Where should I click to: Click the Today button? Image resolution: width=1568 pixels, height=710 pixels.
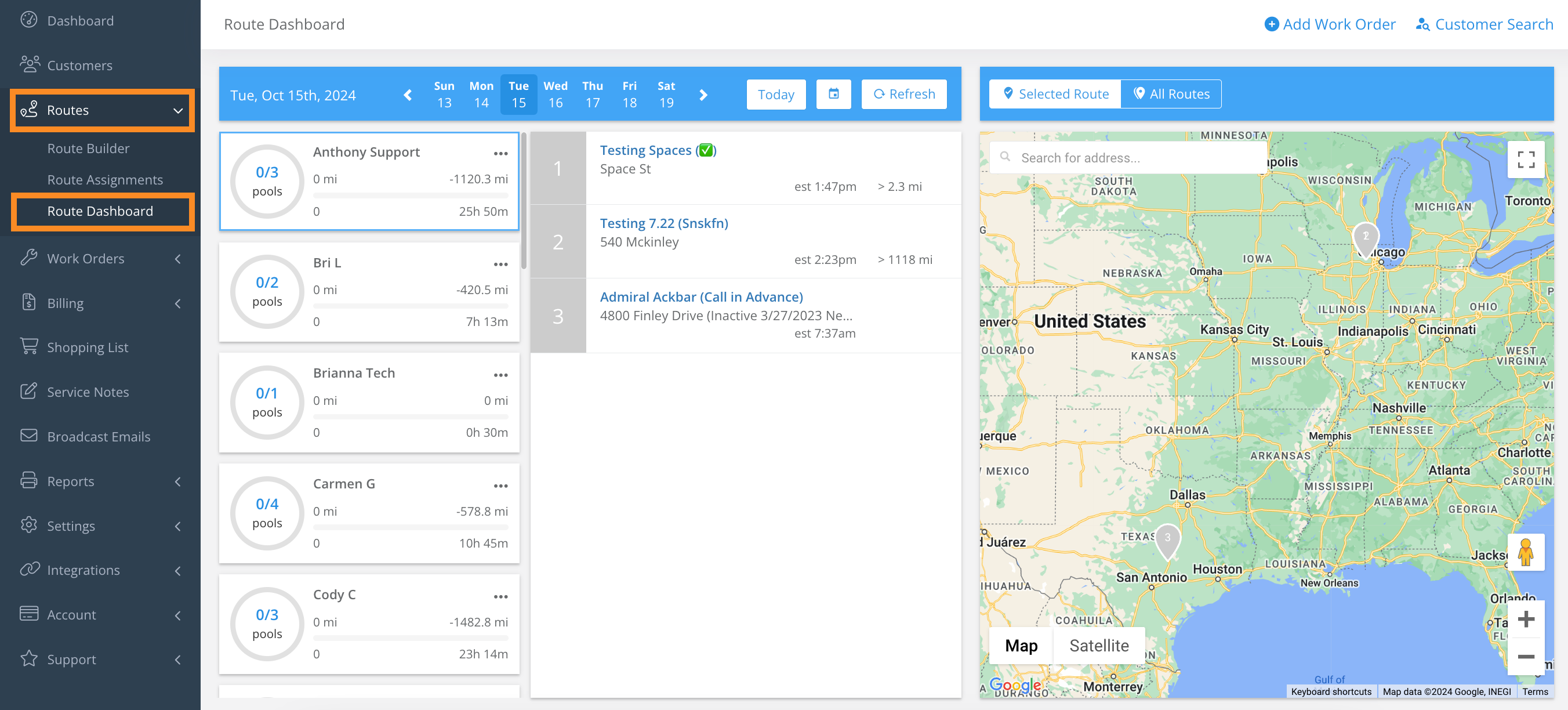776,95
